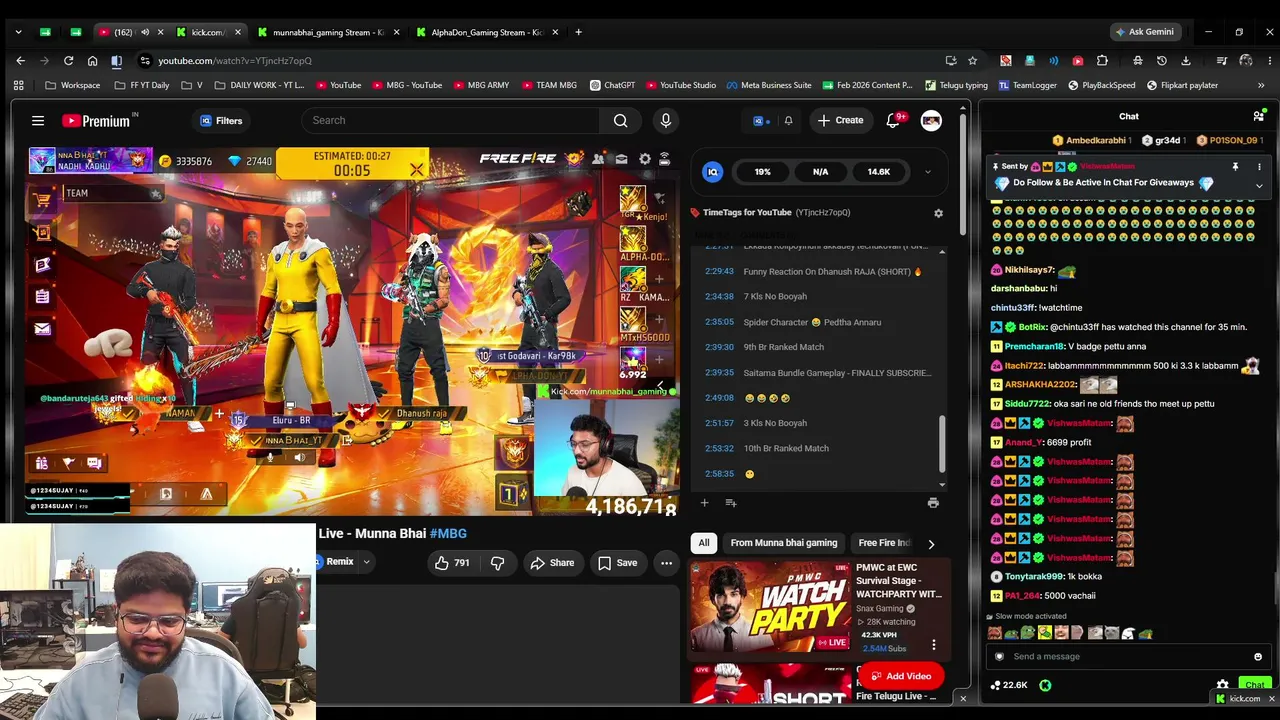1280x720 pixels.
Task: Open the vidIQ Filters button
Action: pyautogui.click(x=221, y=121)
